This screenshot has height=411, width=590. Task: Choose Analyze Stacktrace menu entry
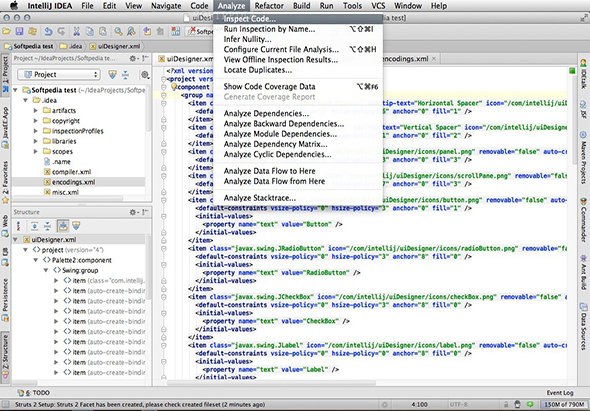pos(298,198)
